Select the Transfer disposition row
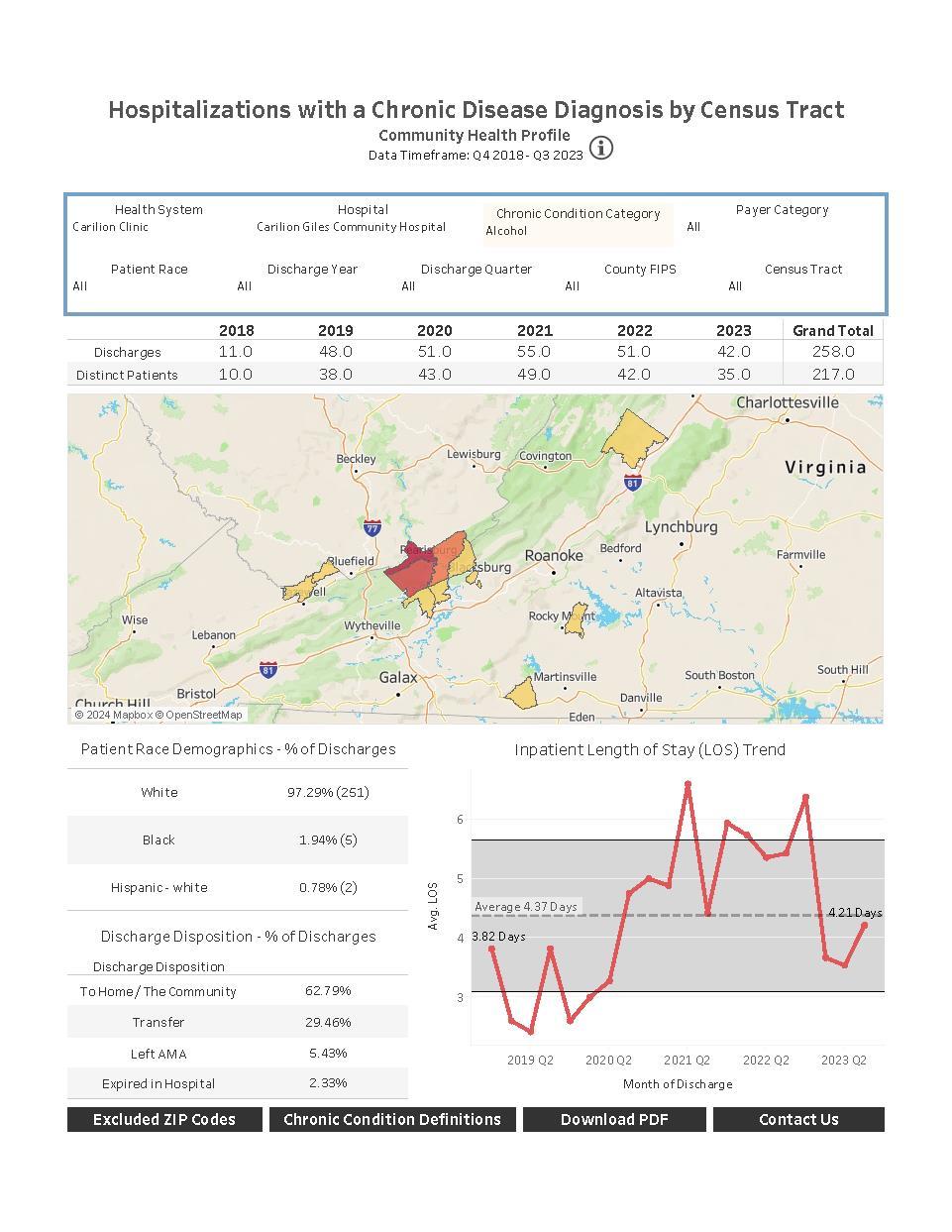Image resolution: width=952 pixels, height=1232 pixels. pyautogui.click(x=238, y=1022)
